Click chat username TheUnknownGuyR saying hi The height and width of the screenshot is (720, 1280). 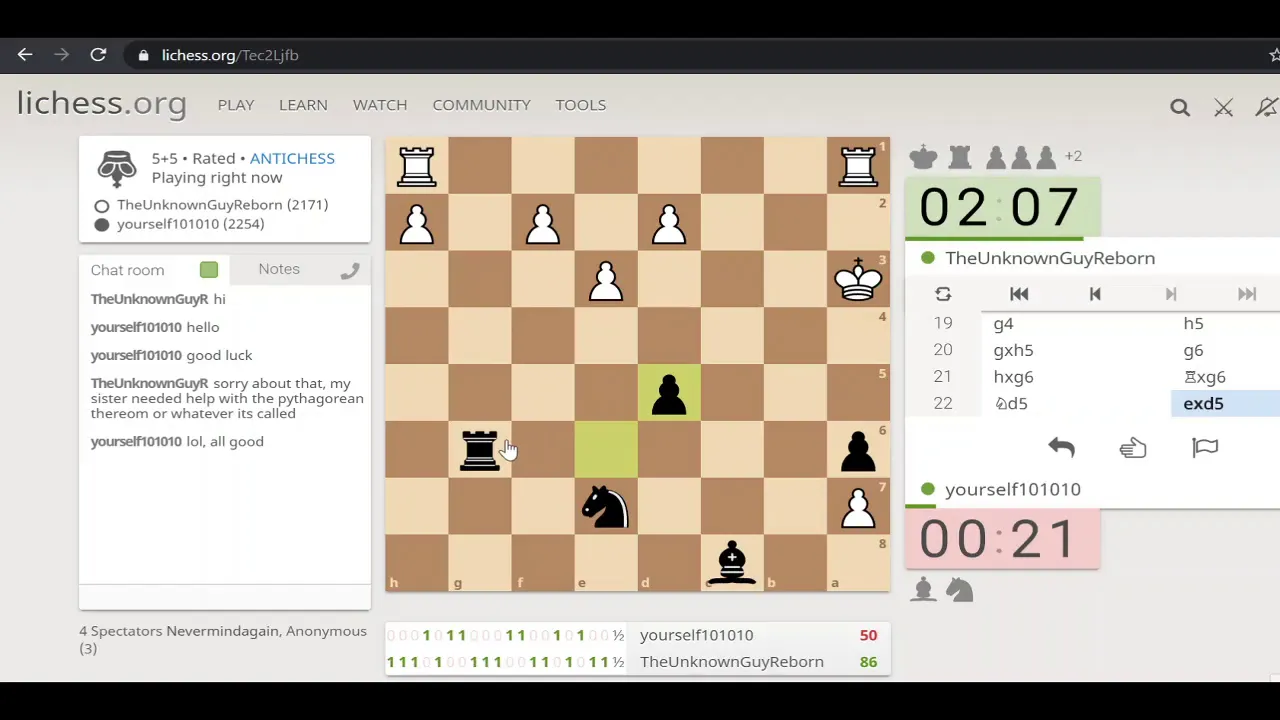149,299
